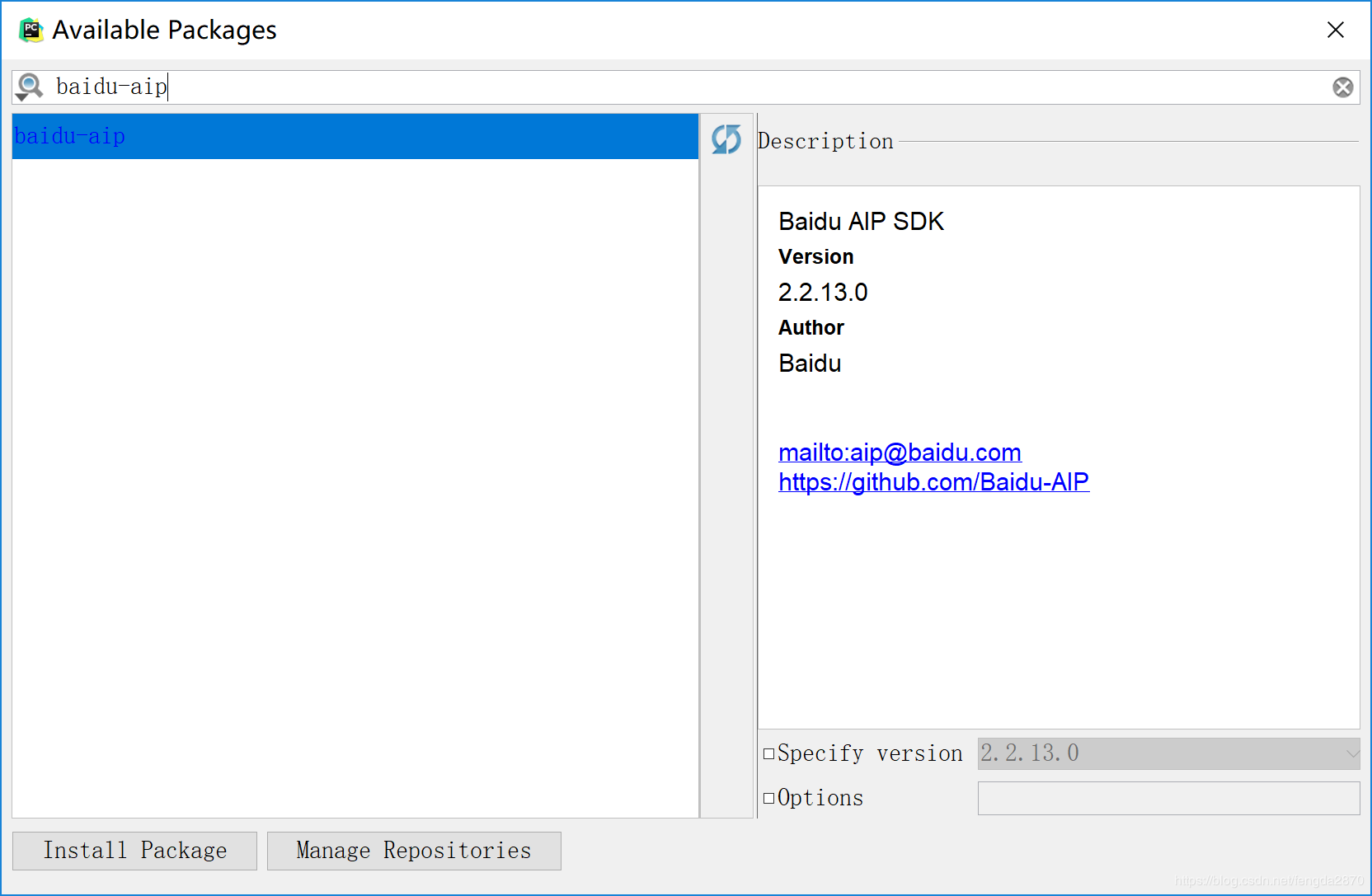This screenshot has width=1372, height=896.
Task: Click the Author label in description
Action: pos(811,328)
